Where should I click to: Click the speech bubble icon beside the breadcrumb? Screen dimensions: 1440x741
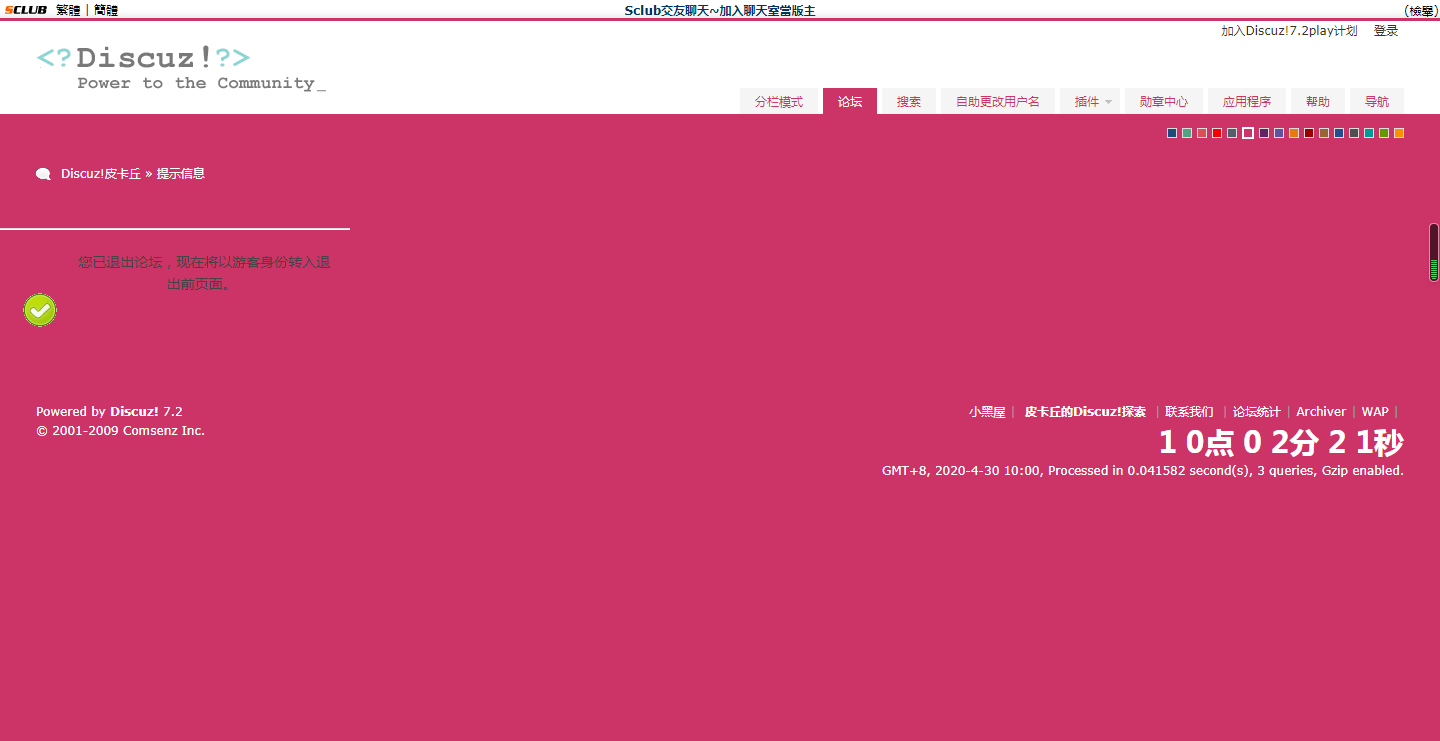pyautogui.click(x=43, y=174)
